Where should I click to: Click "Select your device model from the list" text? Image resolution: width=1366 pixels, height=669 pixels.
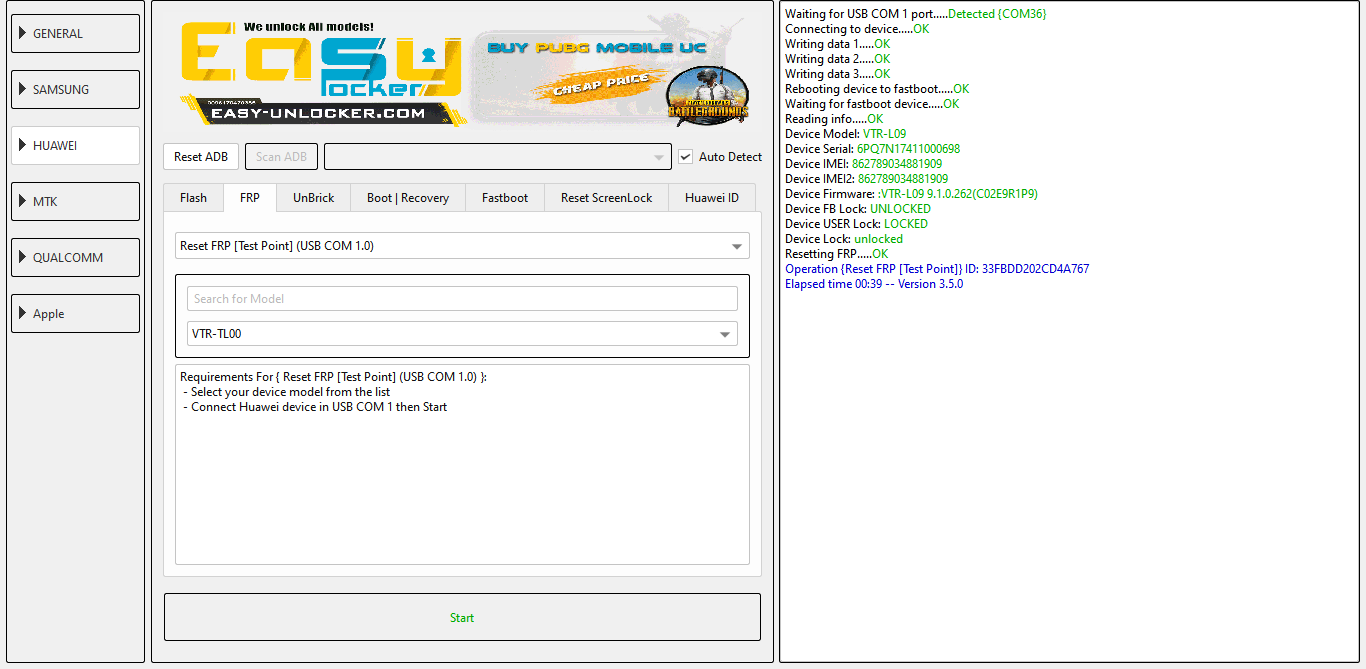pos(291,392)
